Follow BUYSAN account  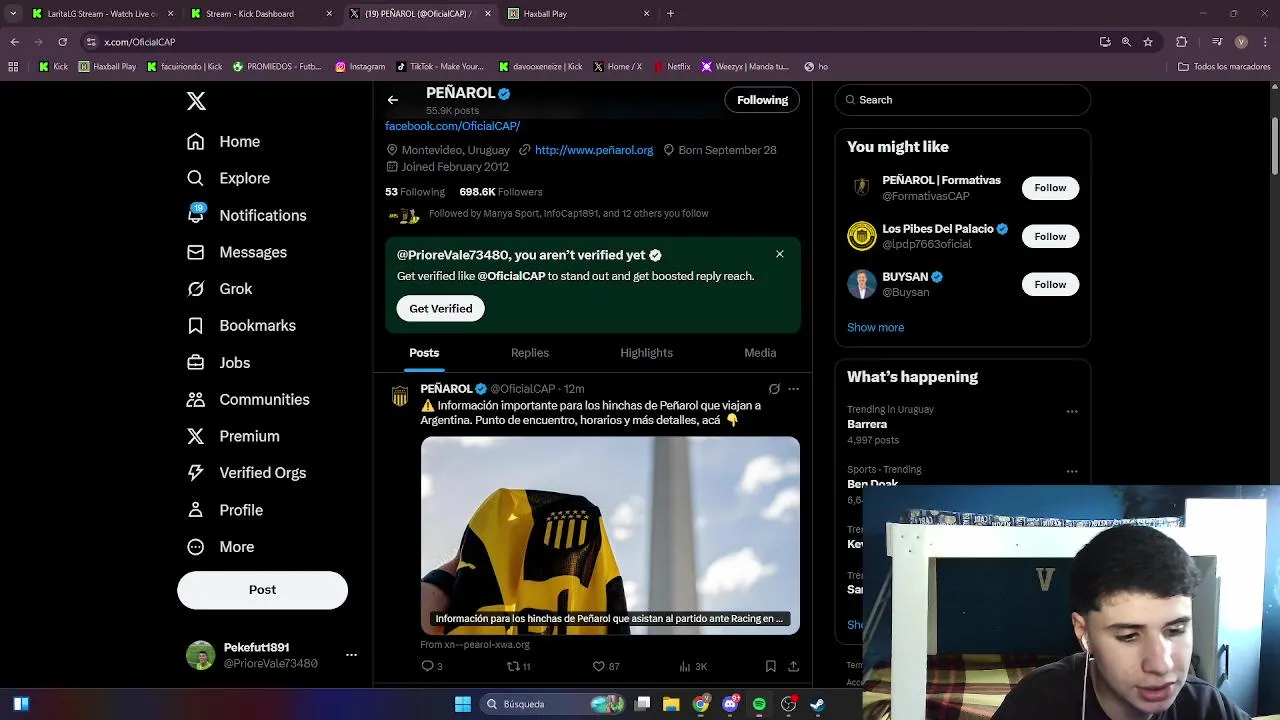(1050, 284)
